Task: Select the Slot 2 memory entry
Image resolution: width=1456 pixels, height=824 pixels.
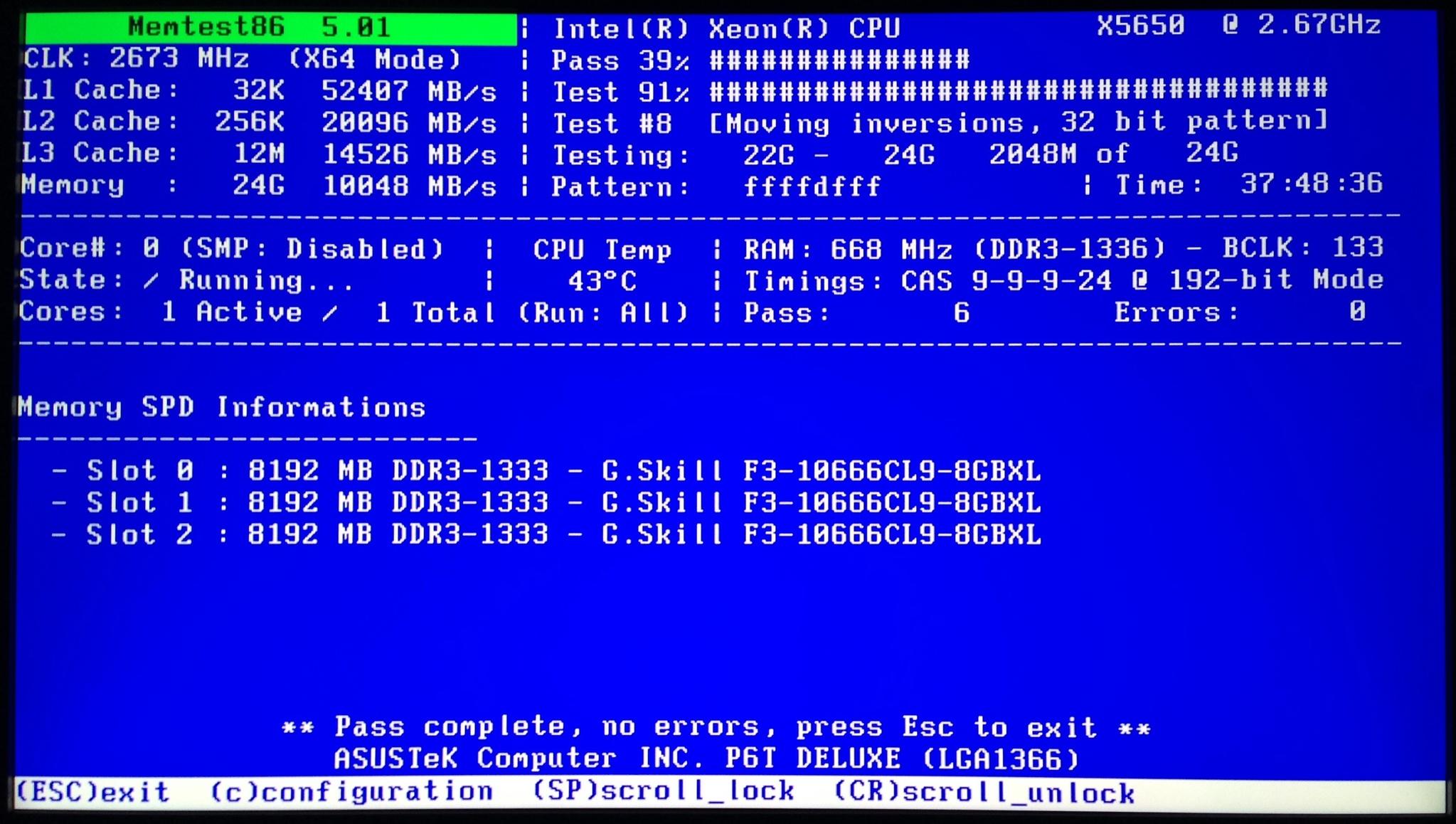Action: coord(546,534)
